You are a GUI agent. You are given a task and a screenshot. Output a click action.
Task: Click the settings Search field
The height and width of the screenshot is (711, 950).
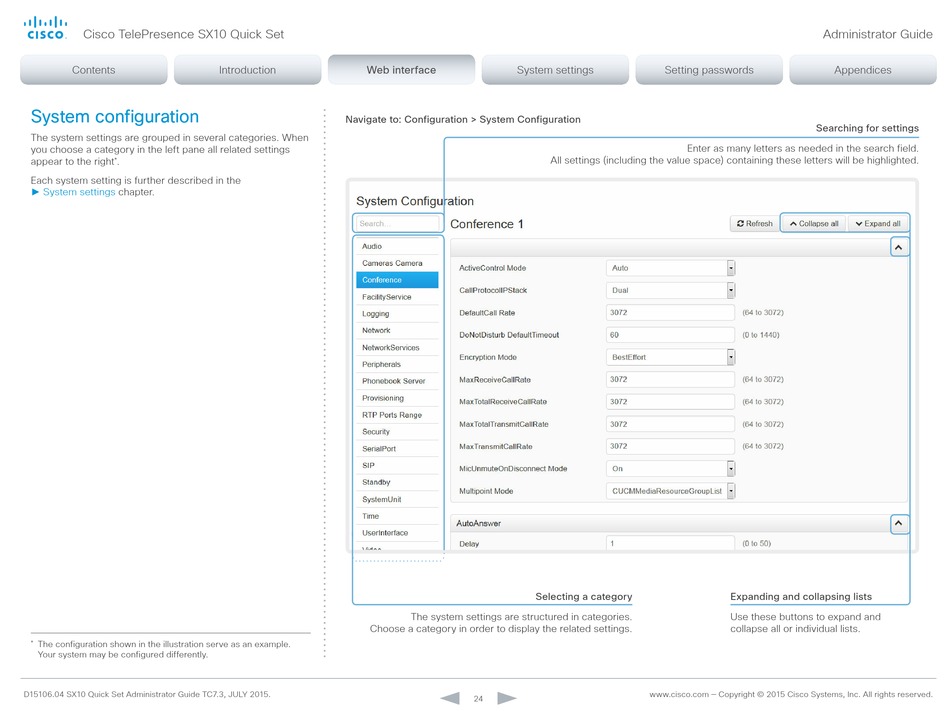click(x=397, y=223)
